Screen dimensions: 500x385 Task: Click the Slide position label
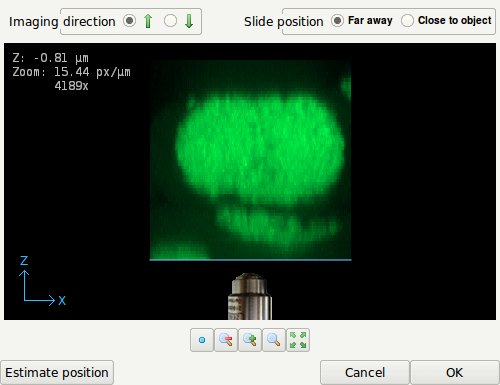coord(284,22)
